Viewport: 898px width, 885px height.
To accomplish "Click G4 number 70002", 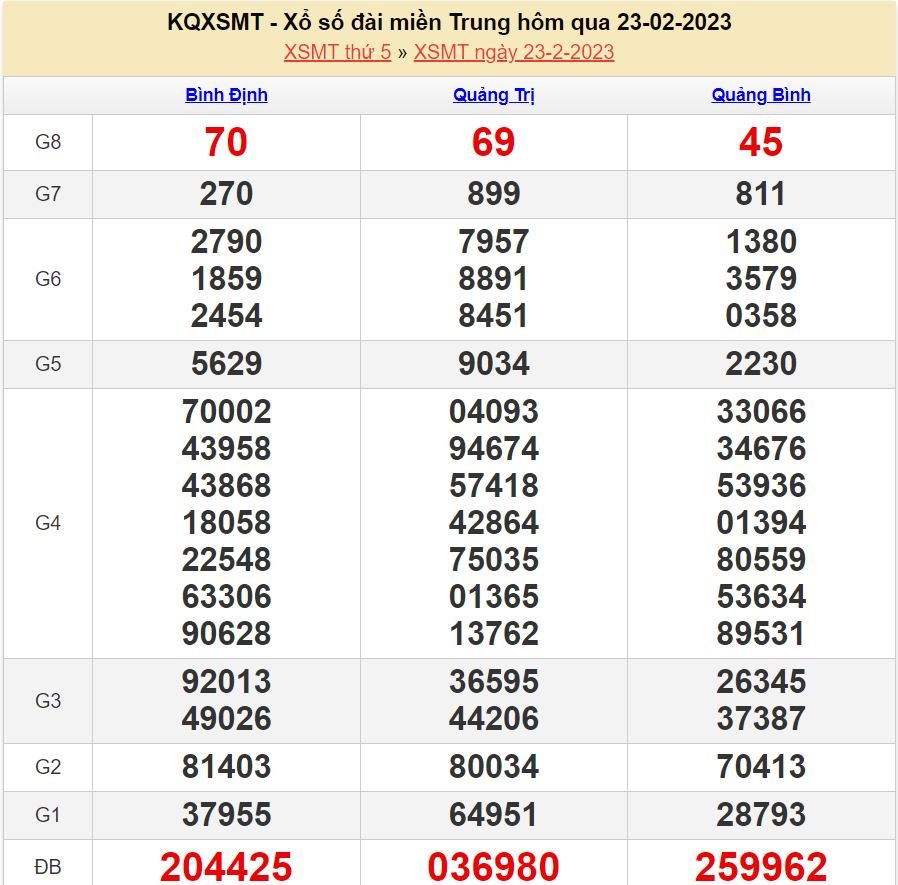I will pos(226,412).
